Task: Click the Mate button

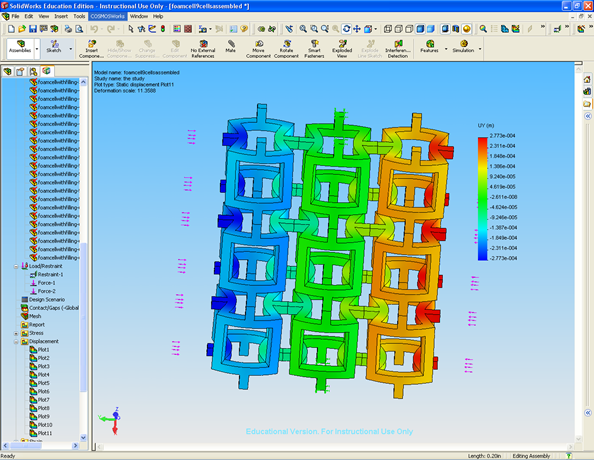Action: point(230,47)
